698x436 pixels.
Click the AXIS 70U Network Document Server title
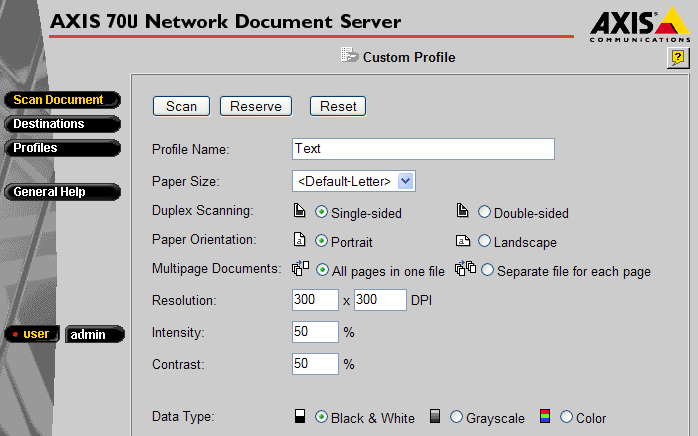tap(226, 21)
